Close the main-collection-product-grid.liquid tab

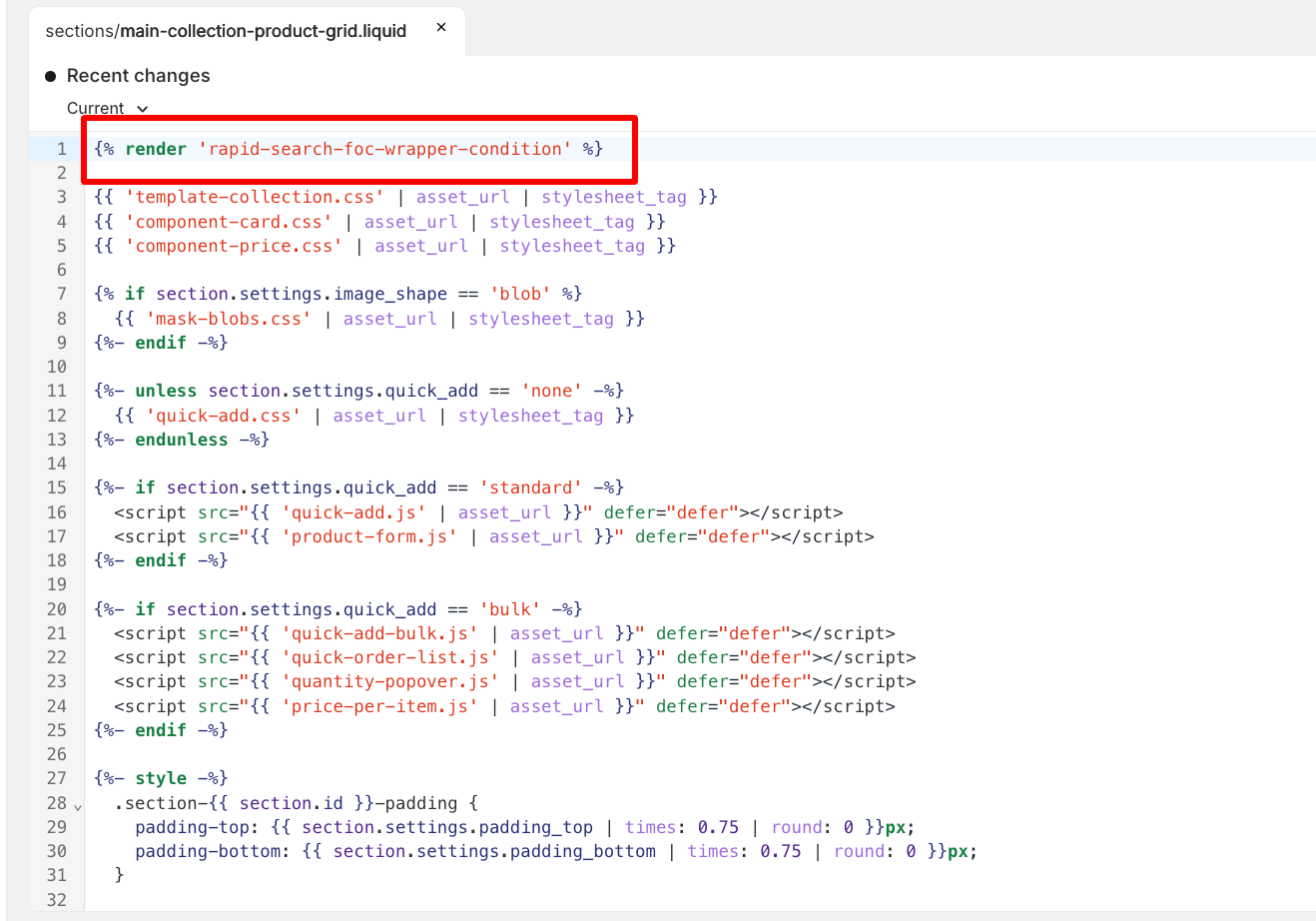441,28
